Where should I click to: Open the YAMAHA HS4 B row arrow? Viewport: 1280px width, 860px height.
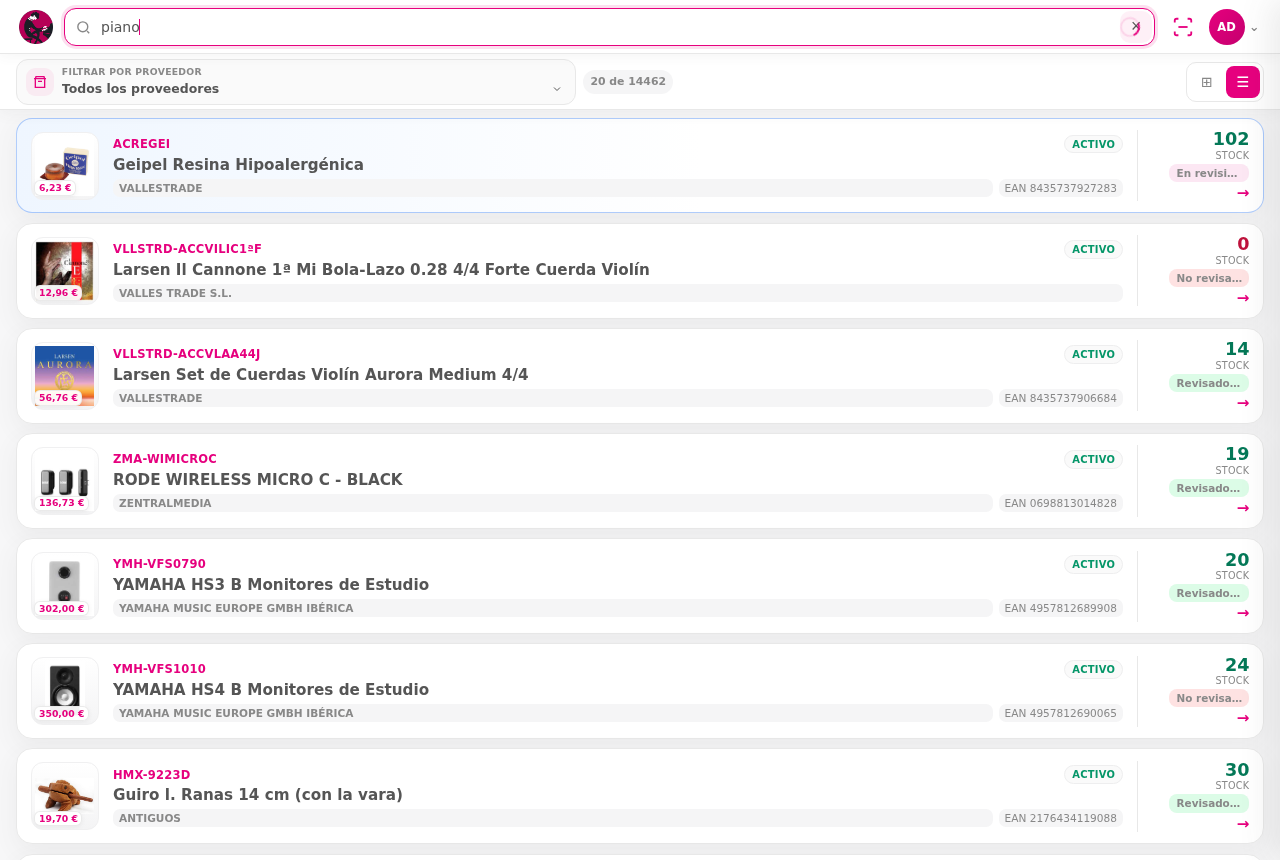1243,718
